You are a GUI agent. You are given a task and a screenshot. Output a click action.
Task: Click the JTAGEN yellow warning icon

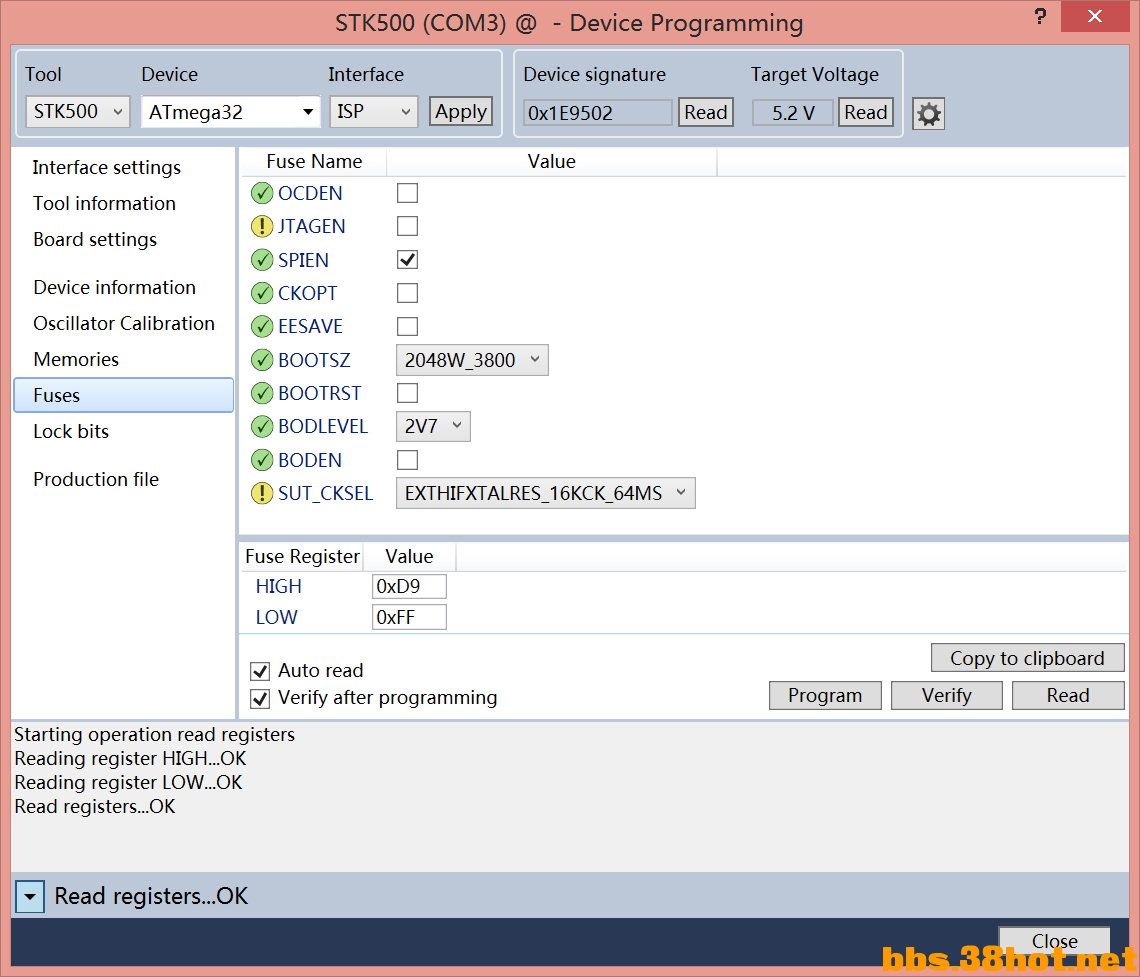pos(262,227)
